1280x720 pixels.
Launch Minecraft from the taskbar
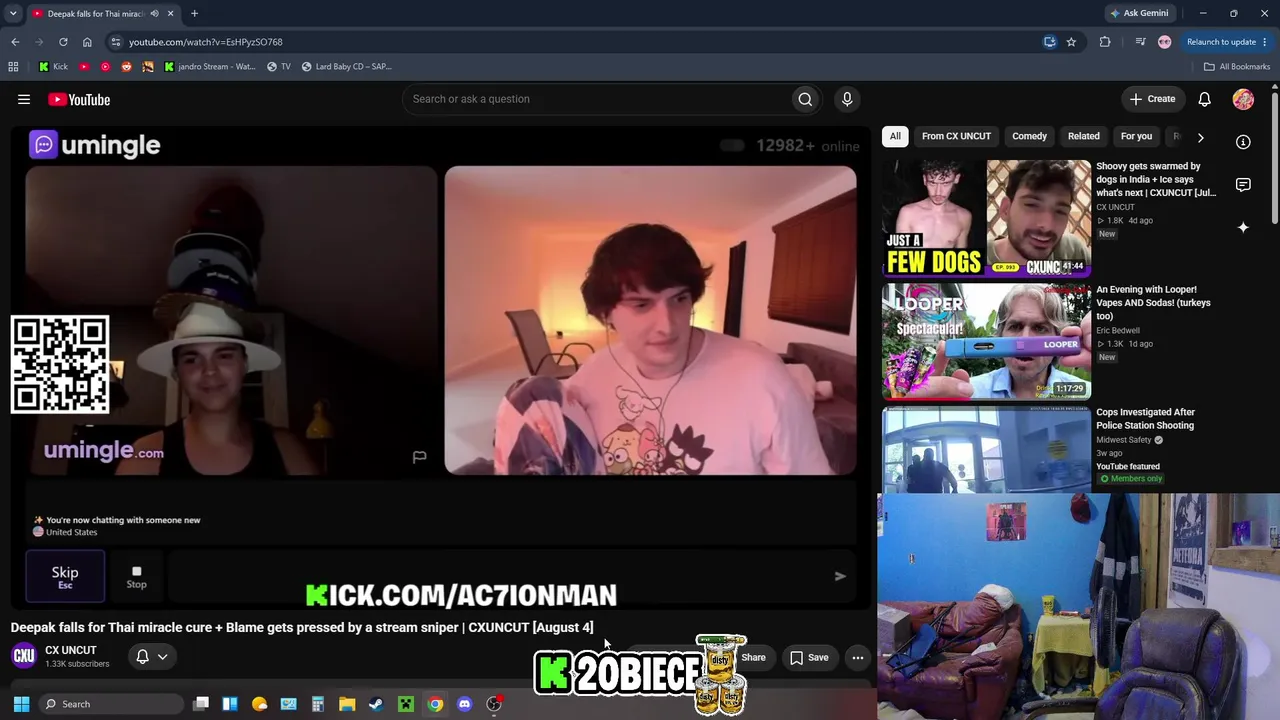(405, 704)
